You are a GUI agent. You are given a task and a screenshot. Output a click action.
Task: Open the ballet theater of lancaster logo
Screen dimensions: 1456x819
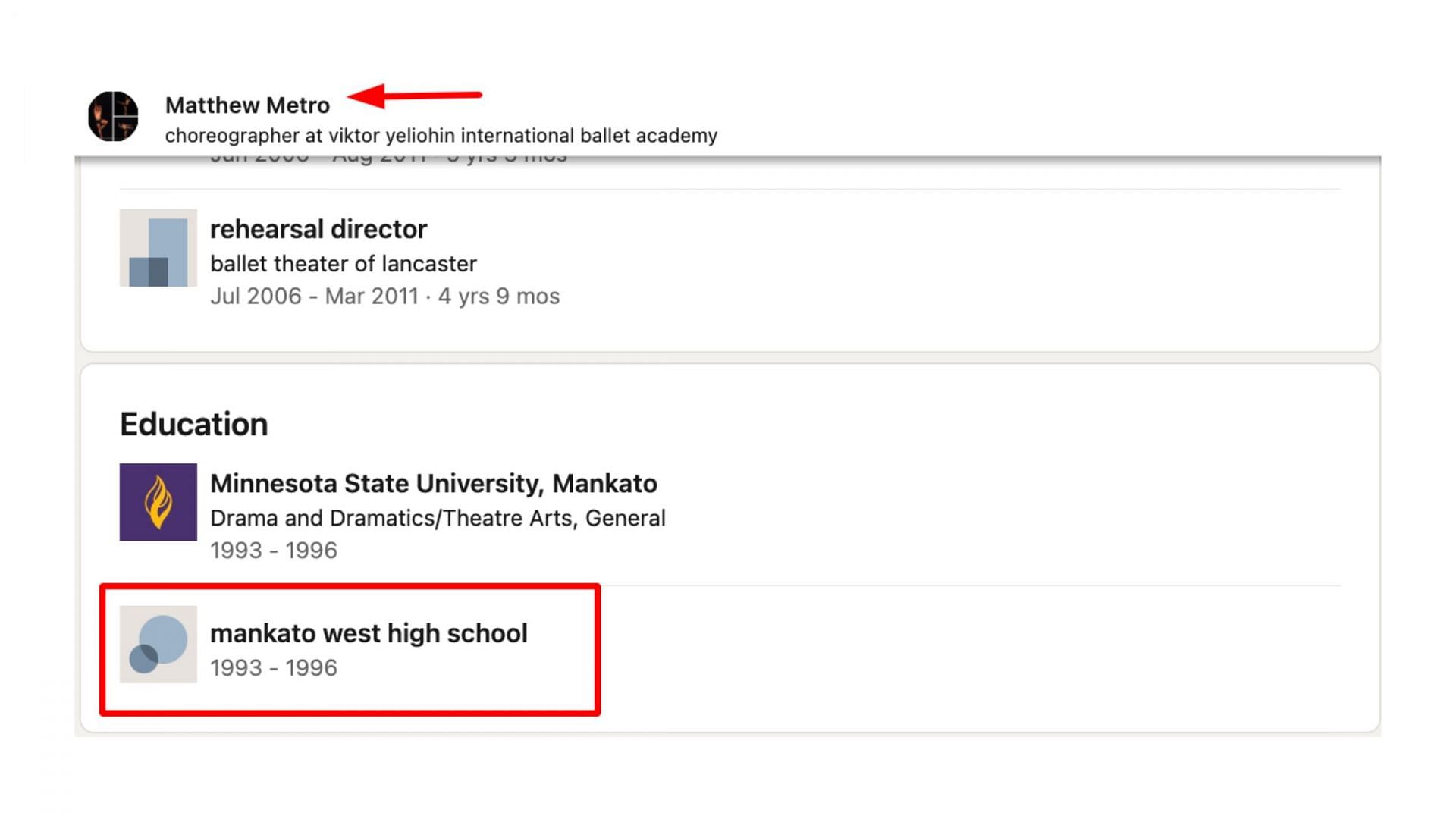pos(158,248)
